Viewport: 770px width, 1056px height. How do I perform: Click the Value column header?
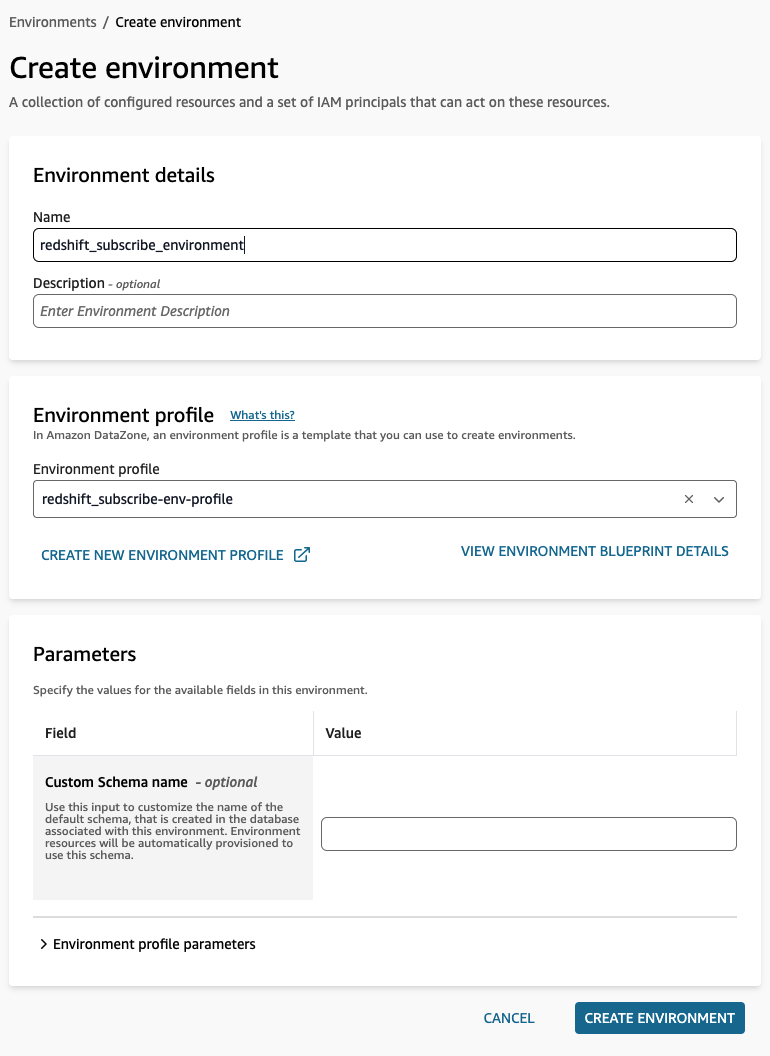pyautogui.click(x=343, y=733)
